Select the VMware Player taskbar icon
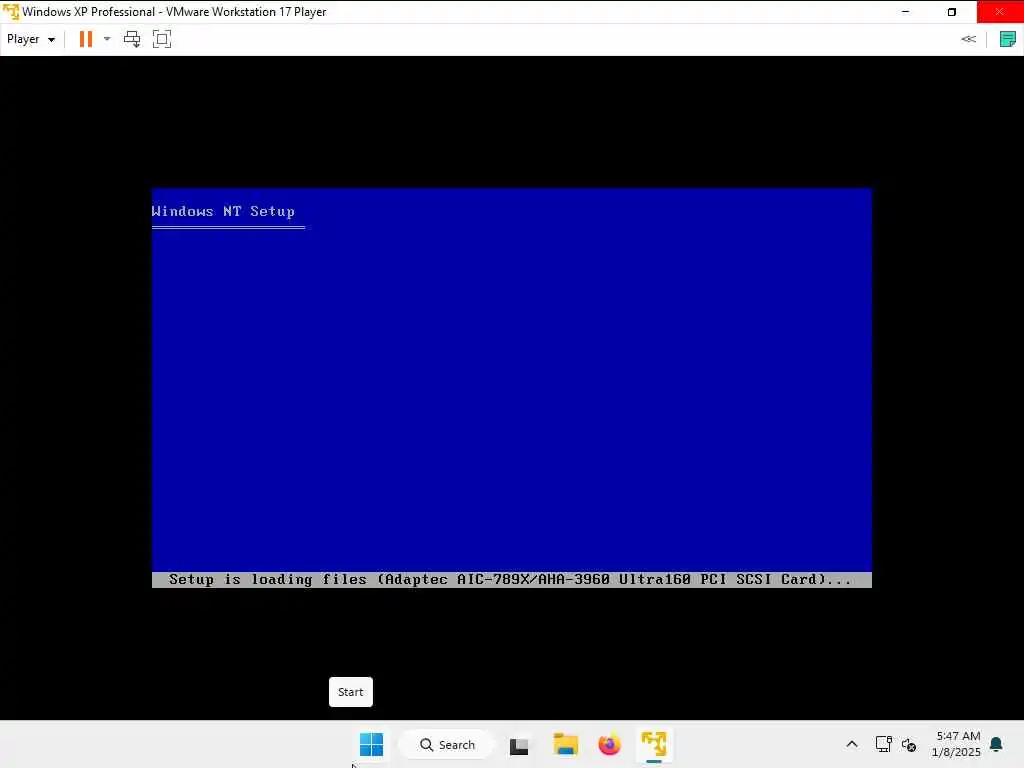Image resolution: width=1024 pixels, height=768 pixels. coord(654,744)
